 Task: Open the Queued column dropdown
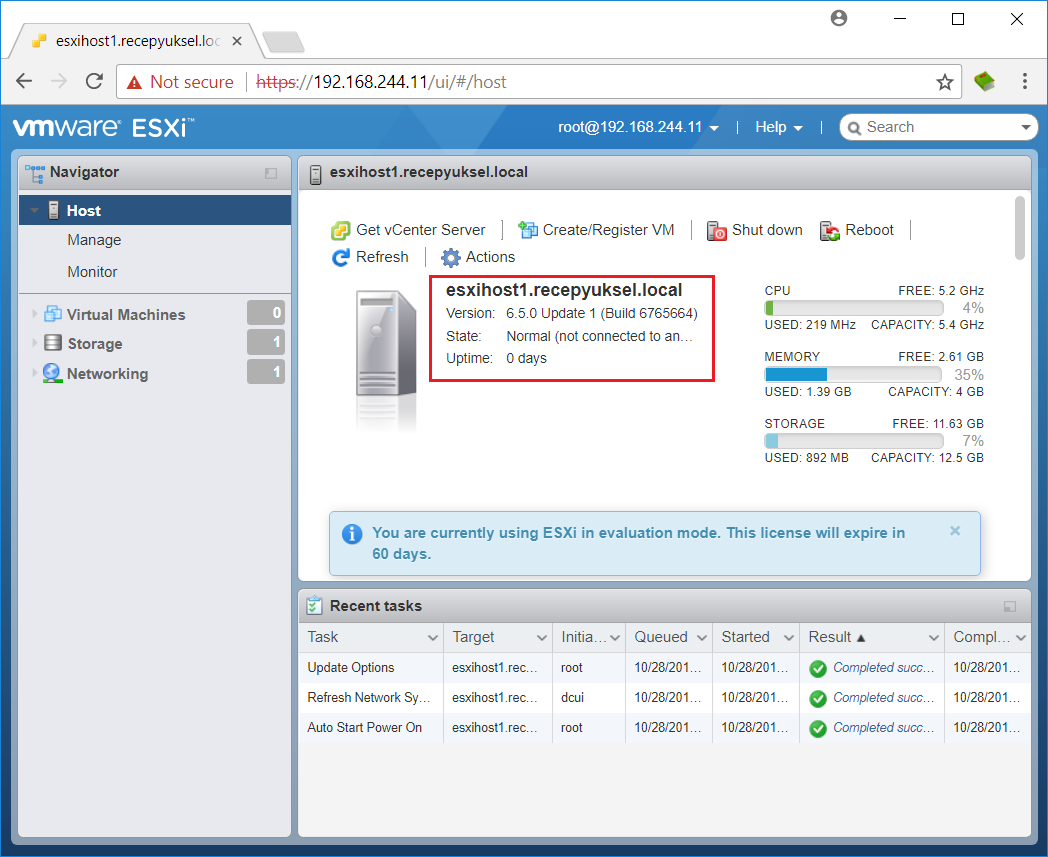[702, 638]
